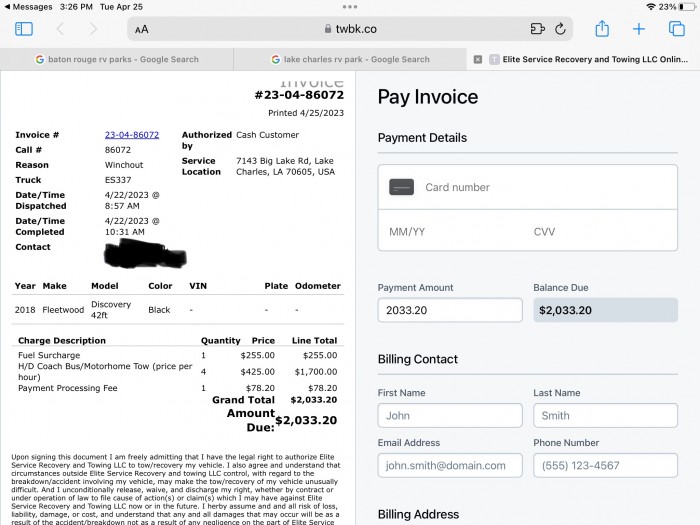This screenshot has height=525, width=700.
Task: Return to Messages app via status bar
Action: (28, 6)
